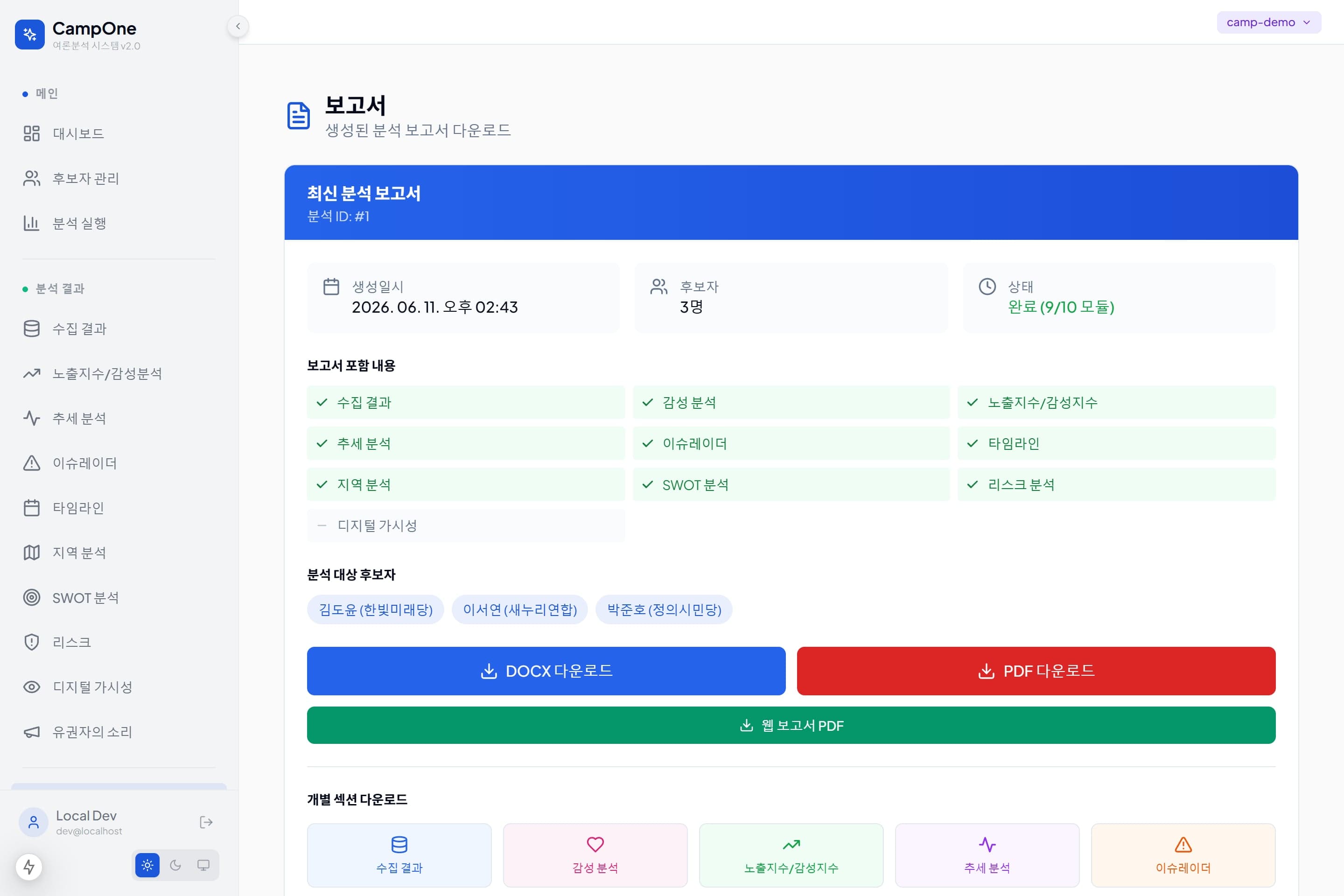Click the 대시보드 grid icon in the sidebar

(x=31, y=134)
